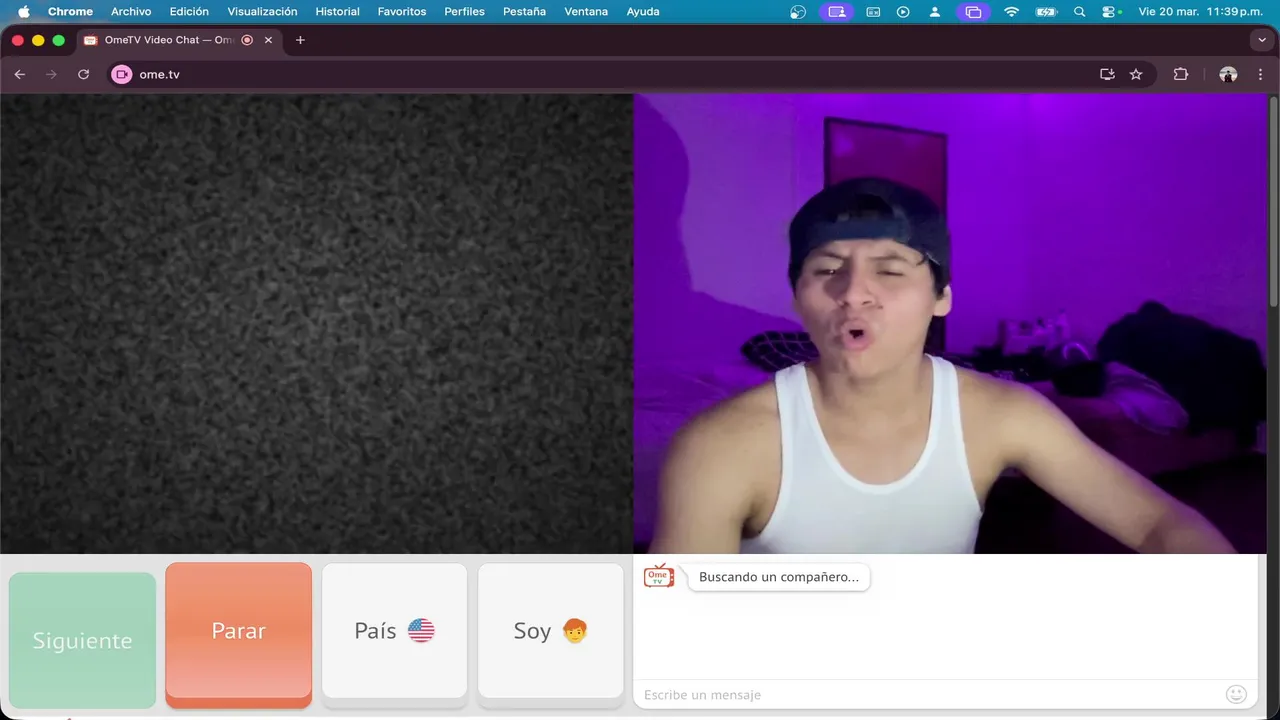Click the tab recording indicator
1280x720 pixels.
(x=247, y=40)
